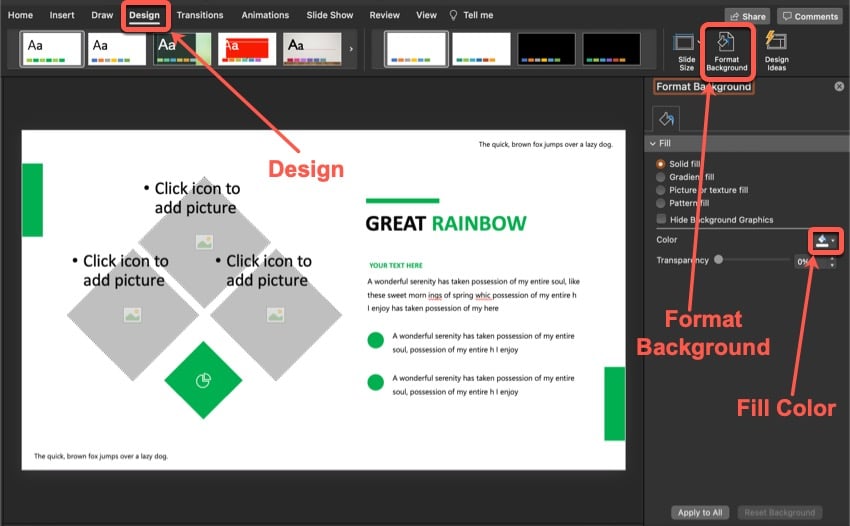
Task: Click picture icon in the left diamond
Action: (x=132, y=315)
